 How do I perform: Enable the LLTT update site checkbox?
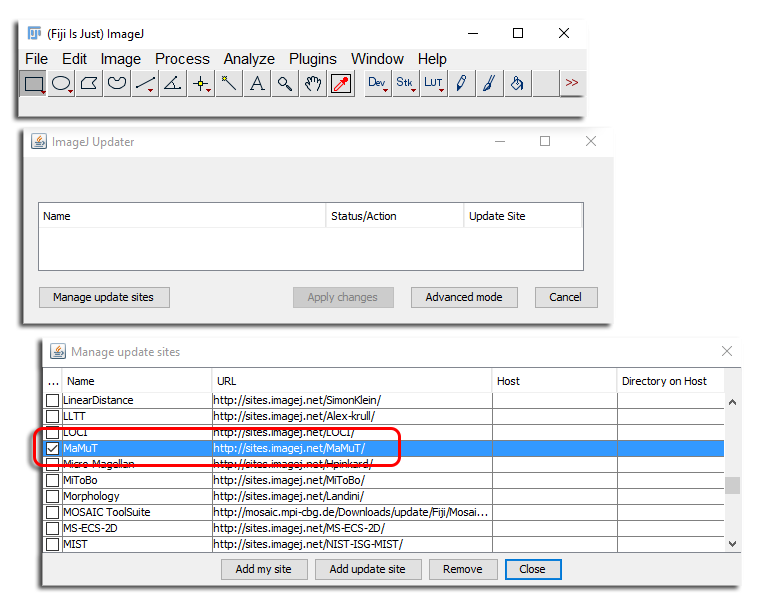[x=52, y=417]
